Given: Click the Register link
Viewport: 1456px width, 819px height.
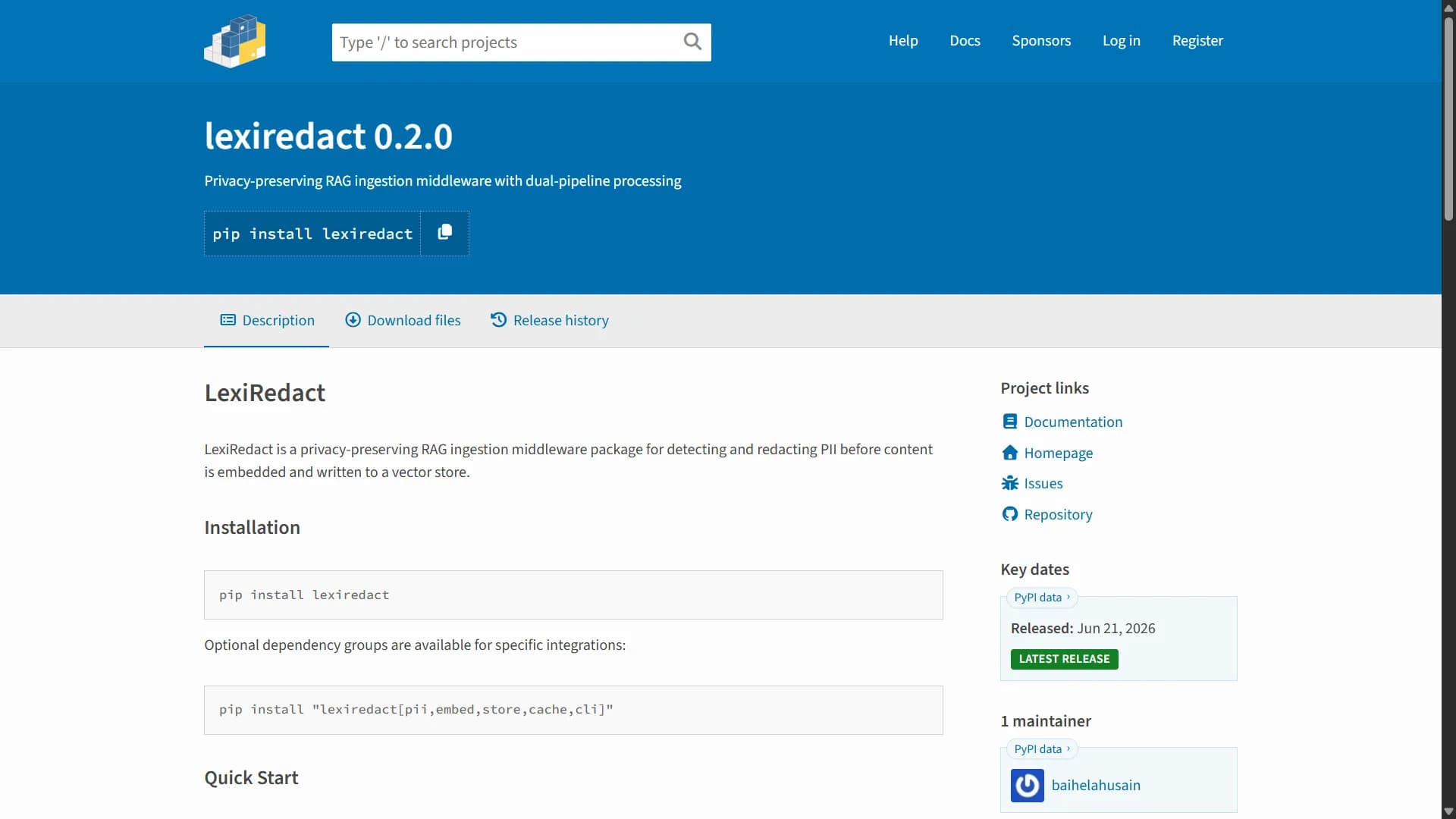Looking at the screenshot, I should pyautogui.click(x=1197, y=41).
